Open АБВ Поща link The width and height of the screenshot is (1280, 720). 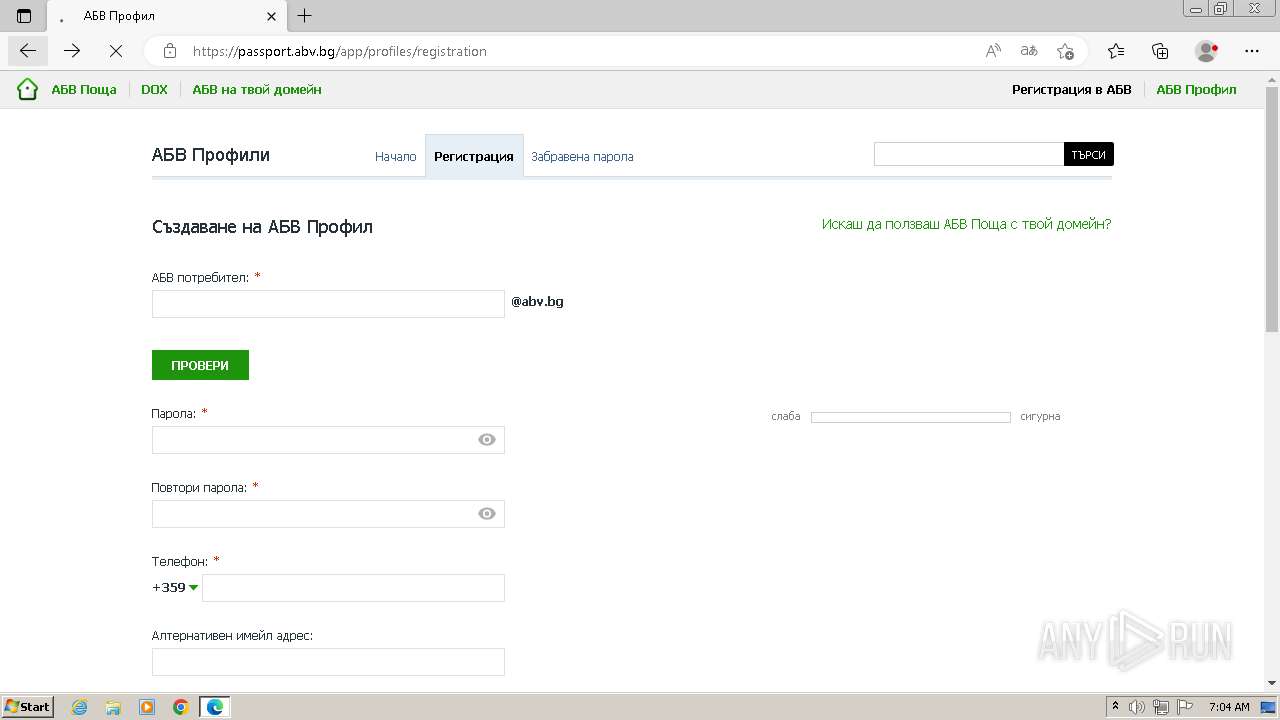pyautogui.click(x=84, y=89)
